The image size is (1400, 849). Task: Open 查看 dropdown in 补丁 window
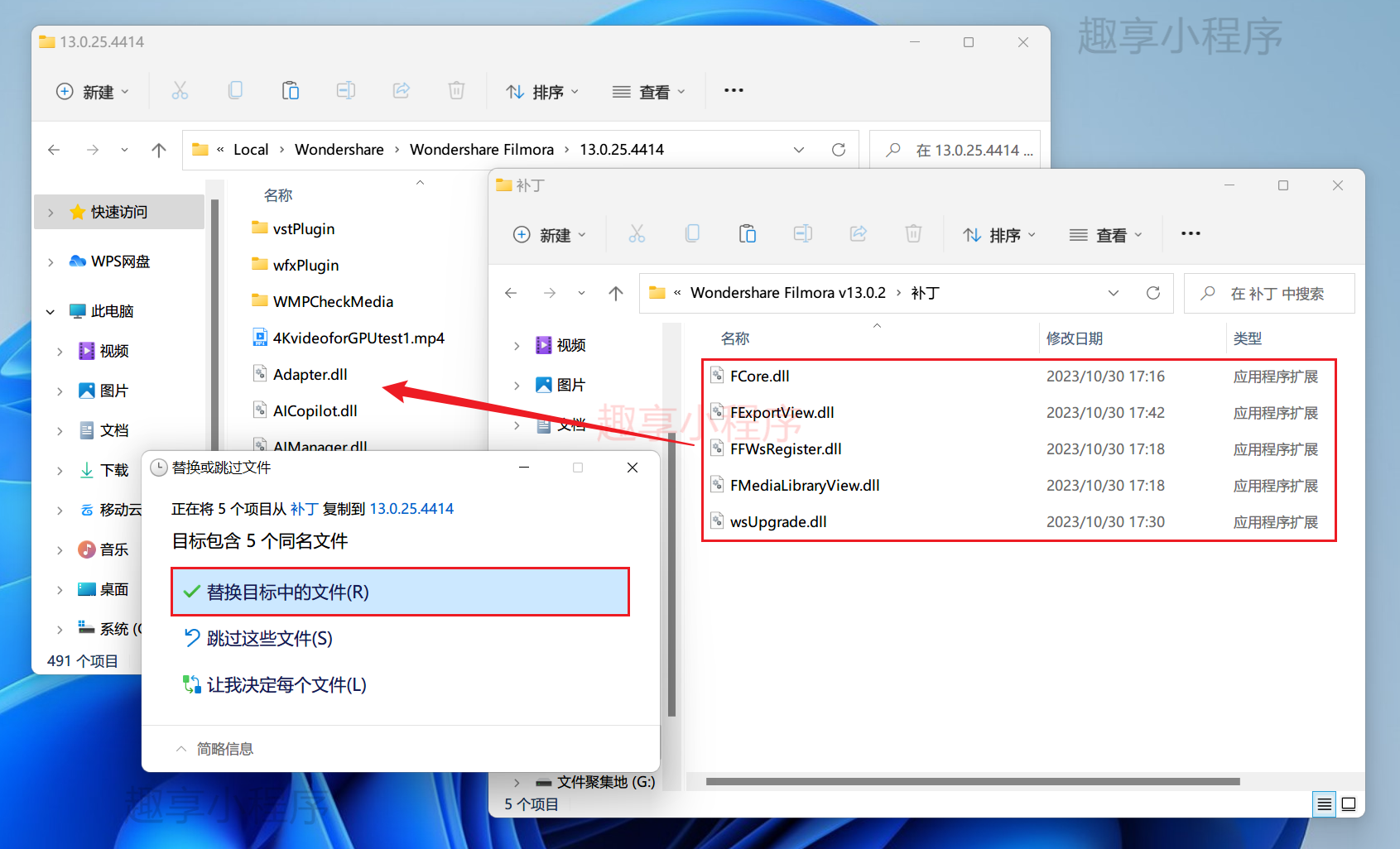tap(1105, 235)
